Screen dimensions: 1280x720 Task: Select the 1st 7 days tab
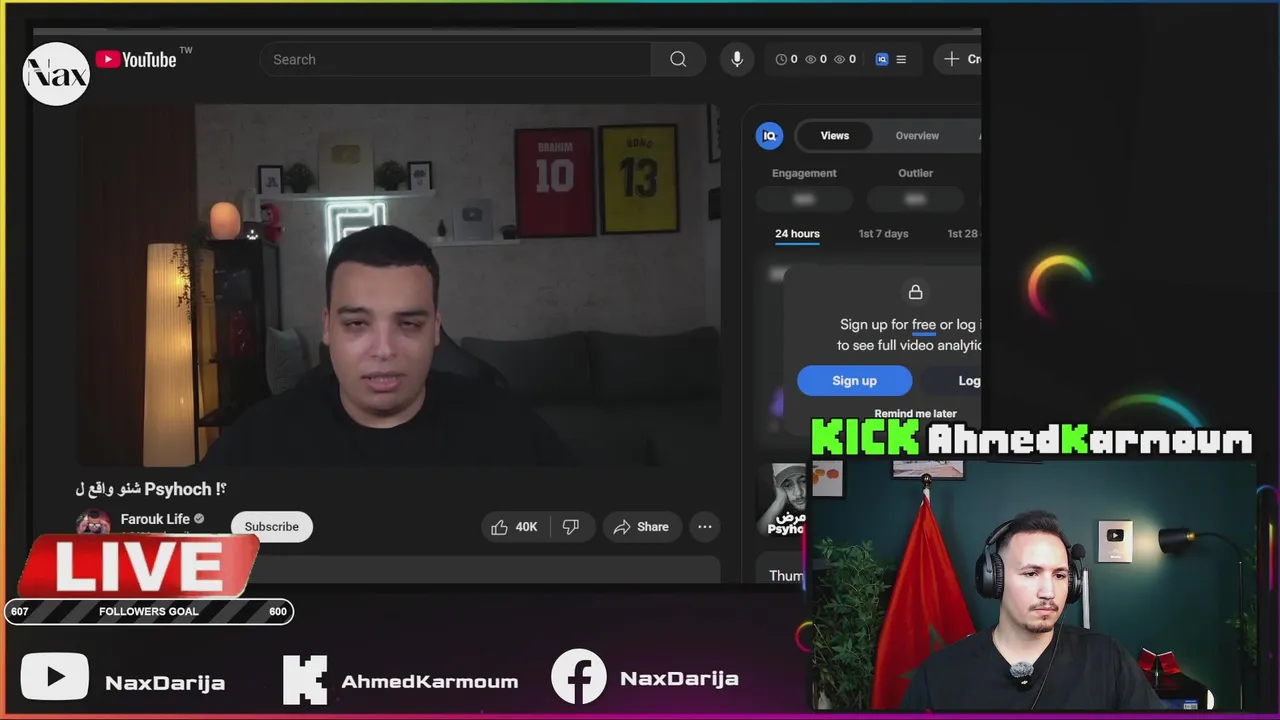(x=883, y=234)
